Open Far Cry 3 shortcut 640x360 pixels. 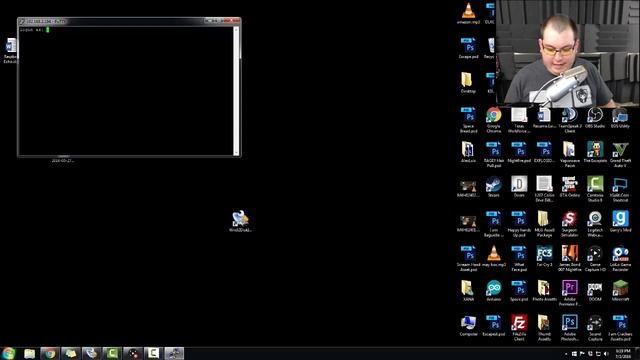click(544, 256)
